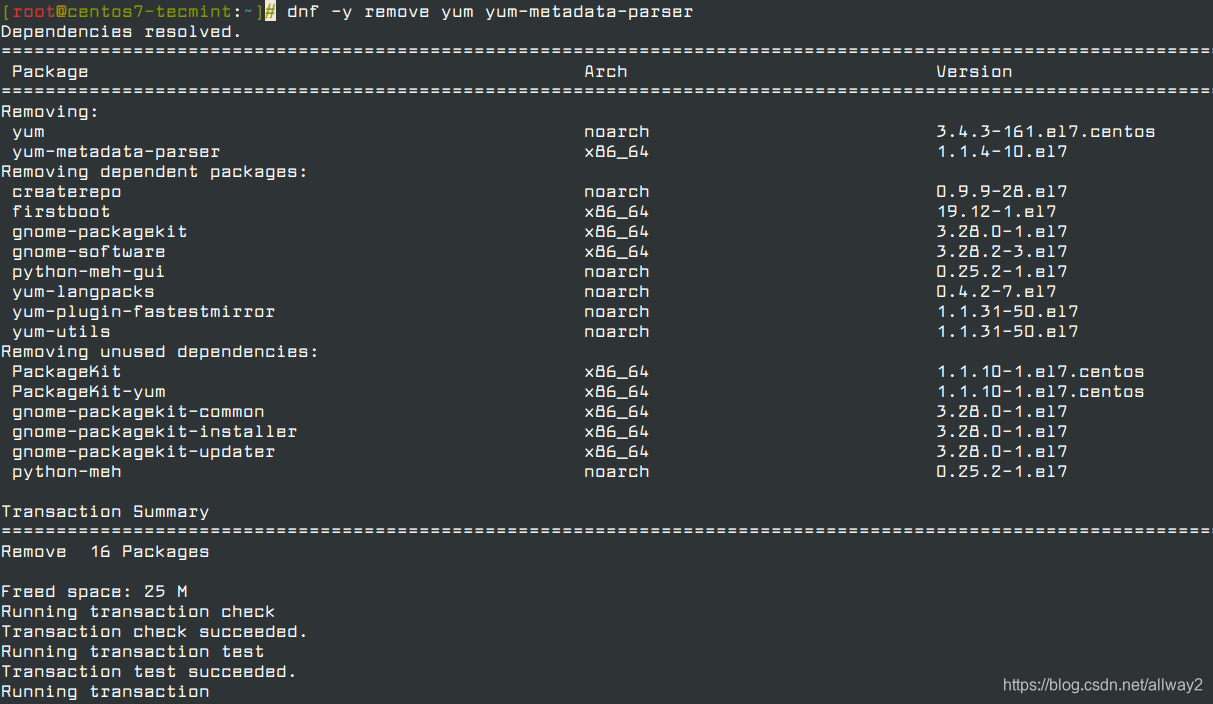The image size is (1213, 704).
Task: Click the yum-plugin-fastestmirror package name
Action: [x=144, y=312]
